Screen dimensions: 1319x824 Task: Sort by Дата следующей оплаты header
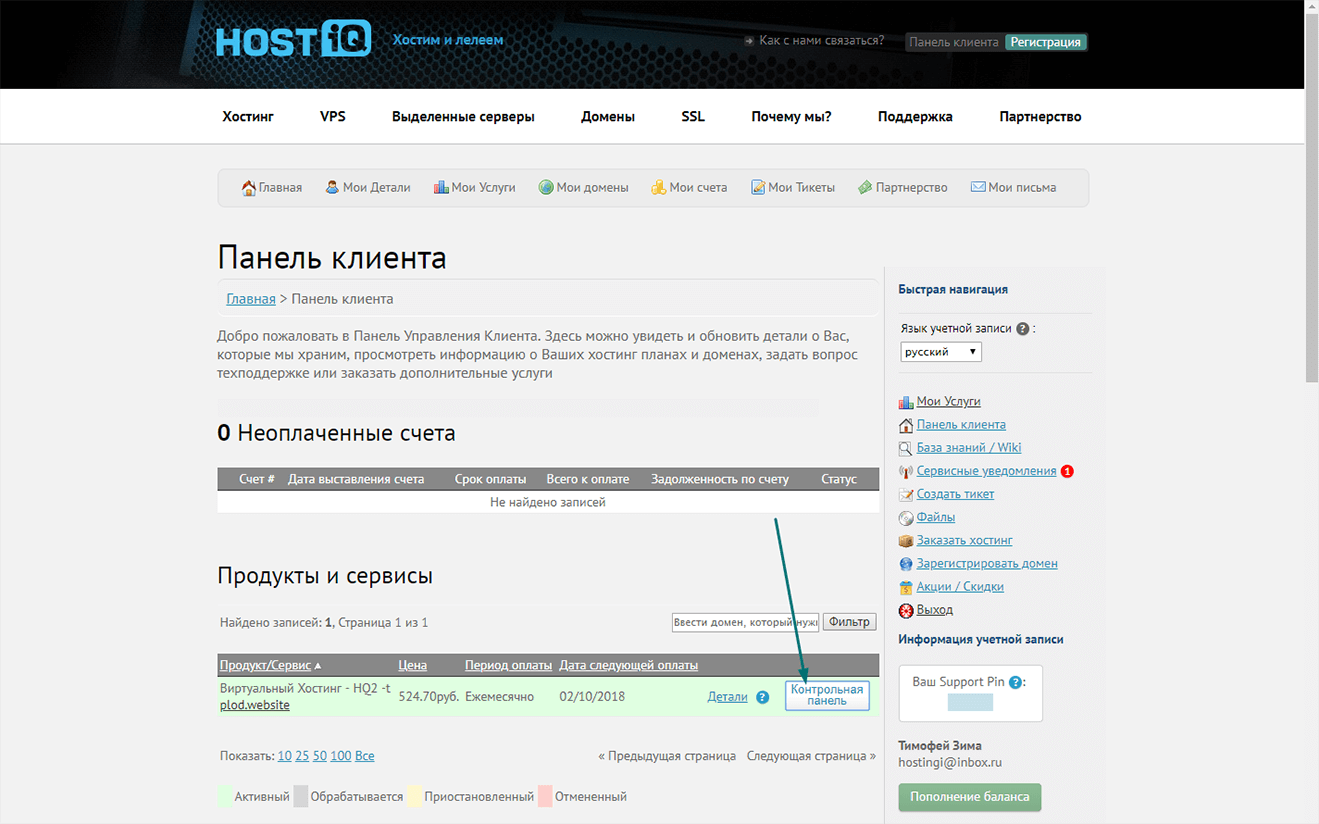point(629,665)
